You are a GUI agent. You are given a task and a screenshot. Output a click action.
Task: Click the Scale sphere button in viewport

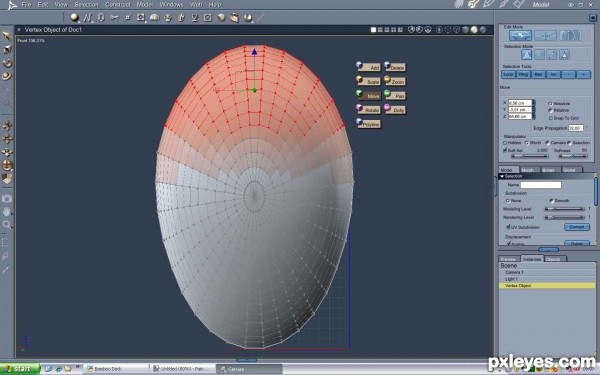pyautogui.click(x=369, y=81)
